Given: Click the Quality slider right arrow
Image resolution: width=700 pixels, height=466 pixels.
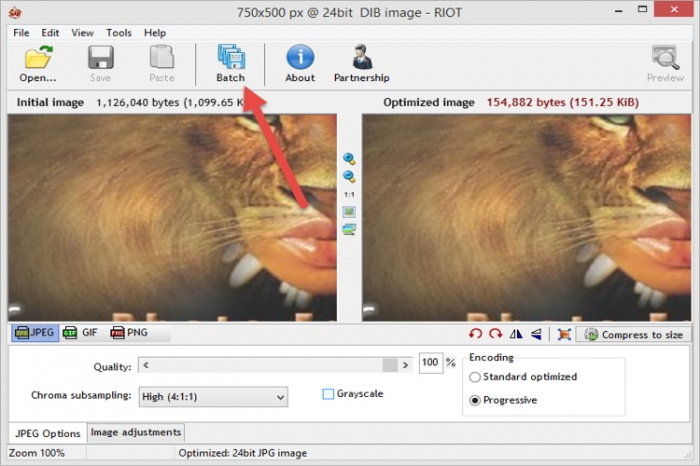Looking at the screenshot, I should [405, 365].
